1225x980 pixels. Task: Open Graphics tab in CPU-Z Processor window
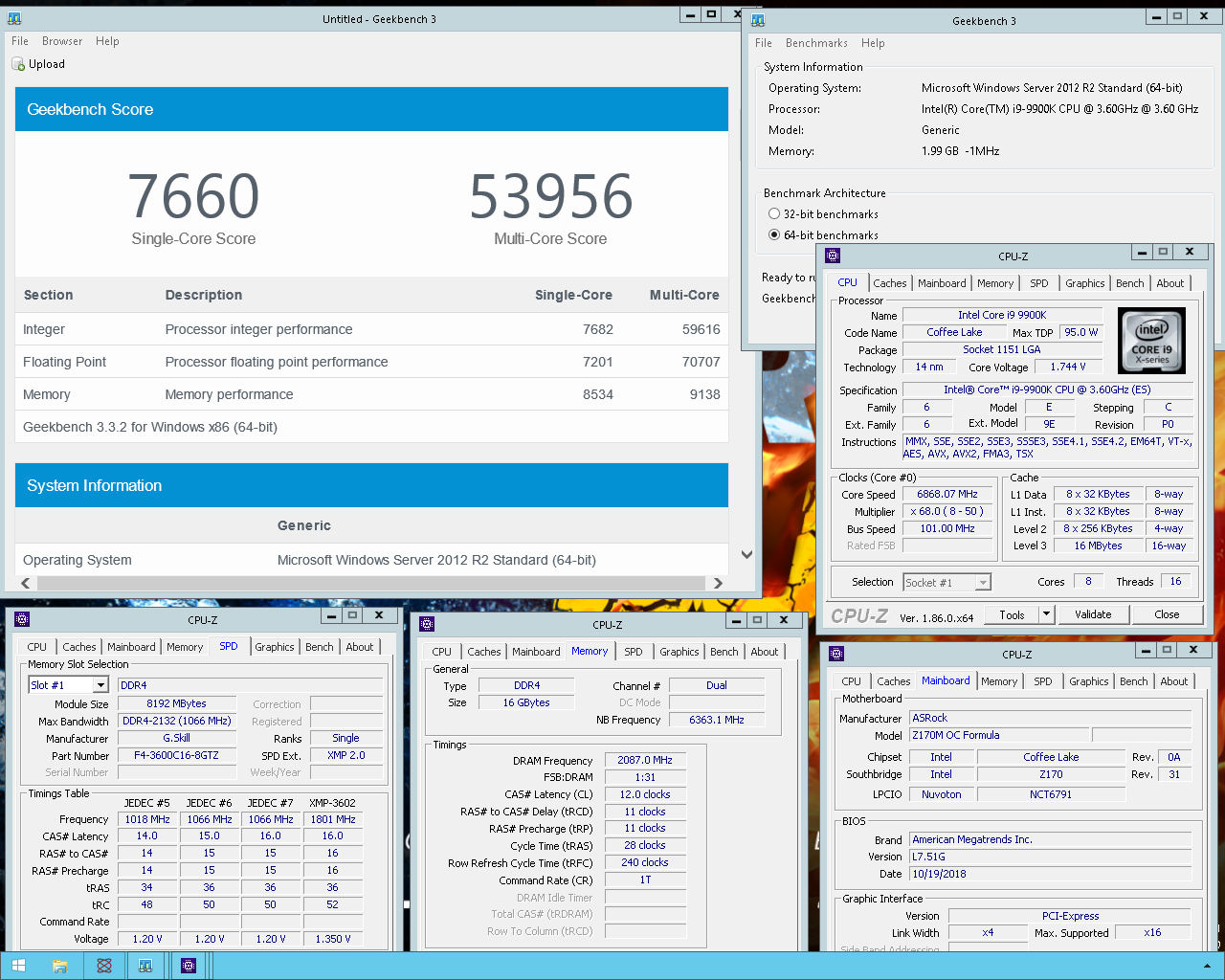[1084, 283]
